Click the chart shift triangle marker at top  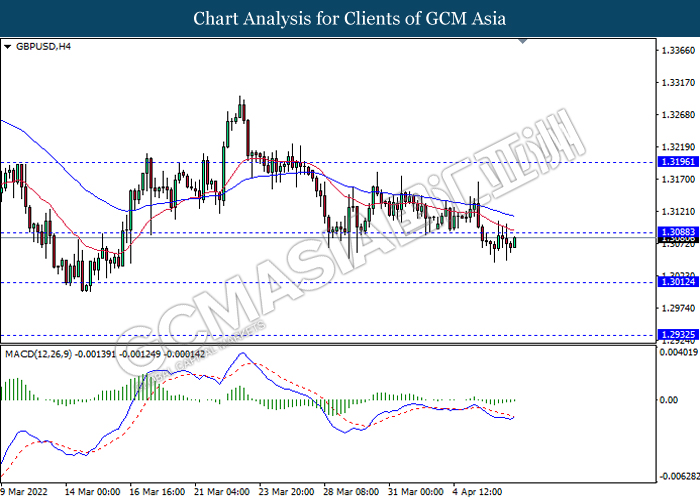click(x=522, y=41)
